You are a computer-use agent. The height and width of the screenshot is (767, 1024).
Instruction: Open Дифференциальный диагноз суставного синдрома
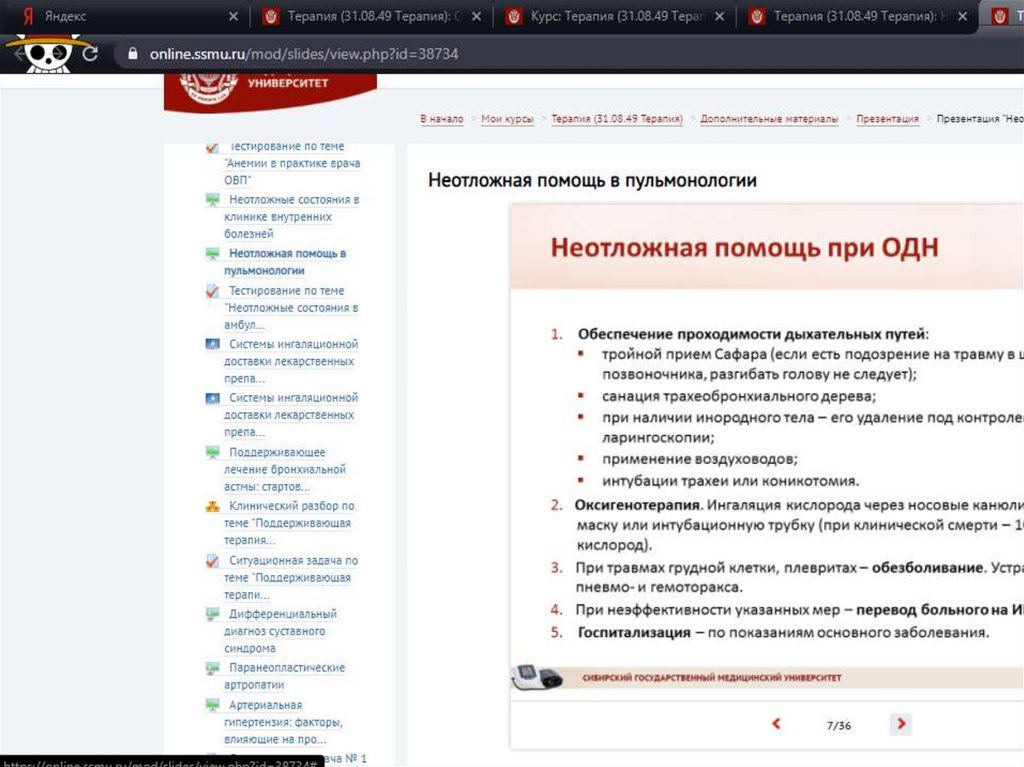[281, 631]
